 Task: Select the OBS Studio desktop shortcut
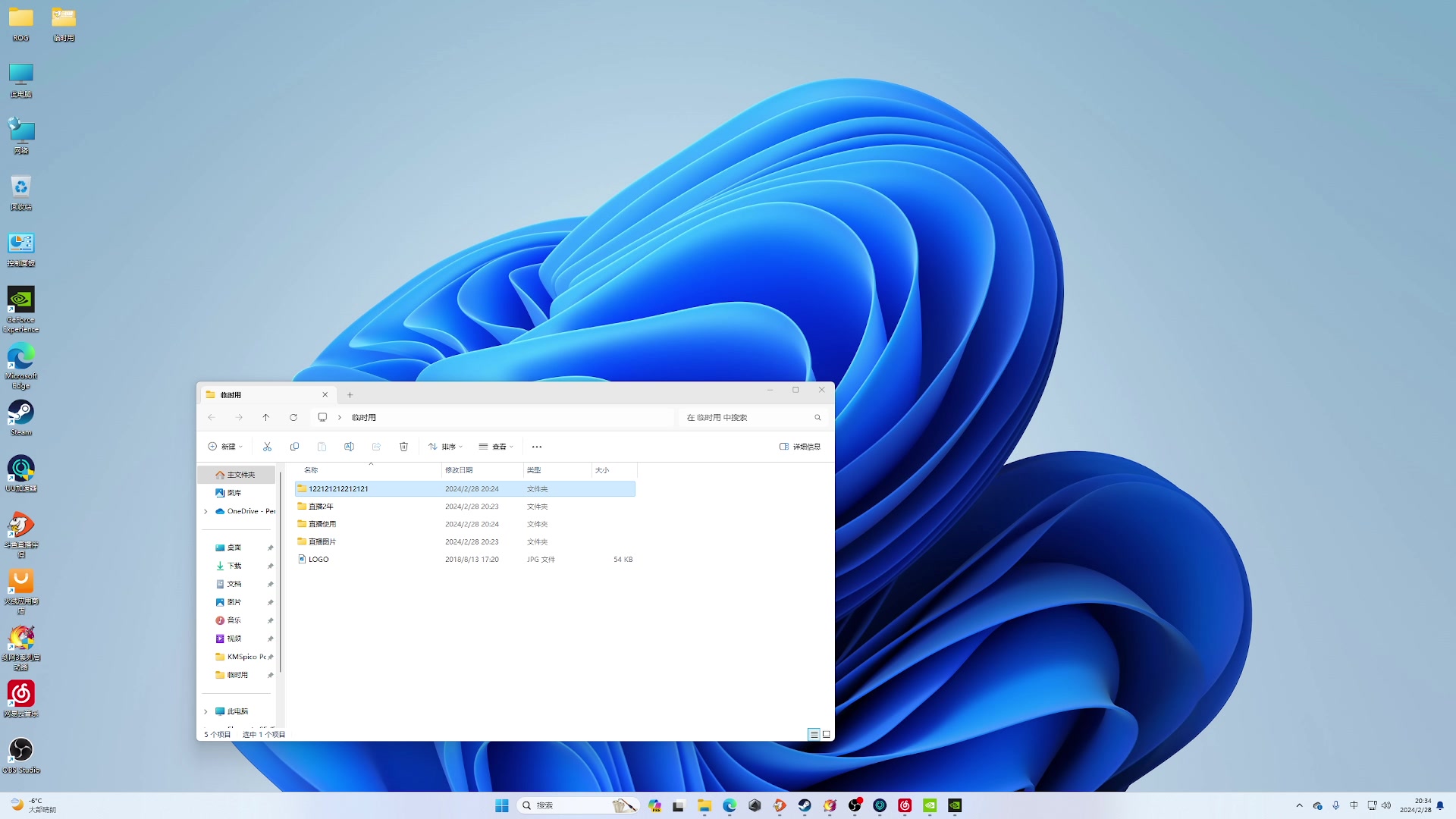point(20,755)
